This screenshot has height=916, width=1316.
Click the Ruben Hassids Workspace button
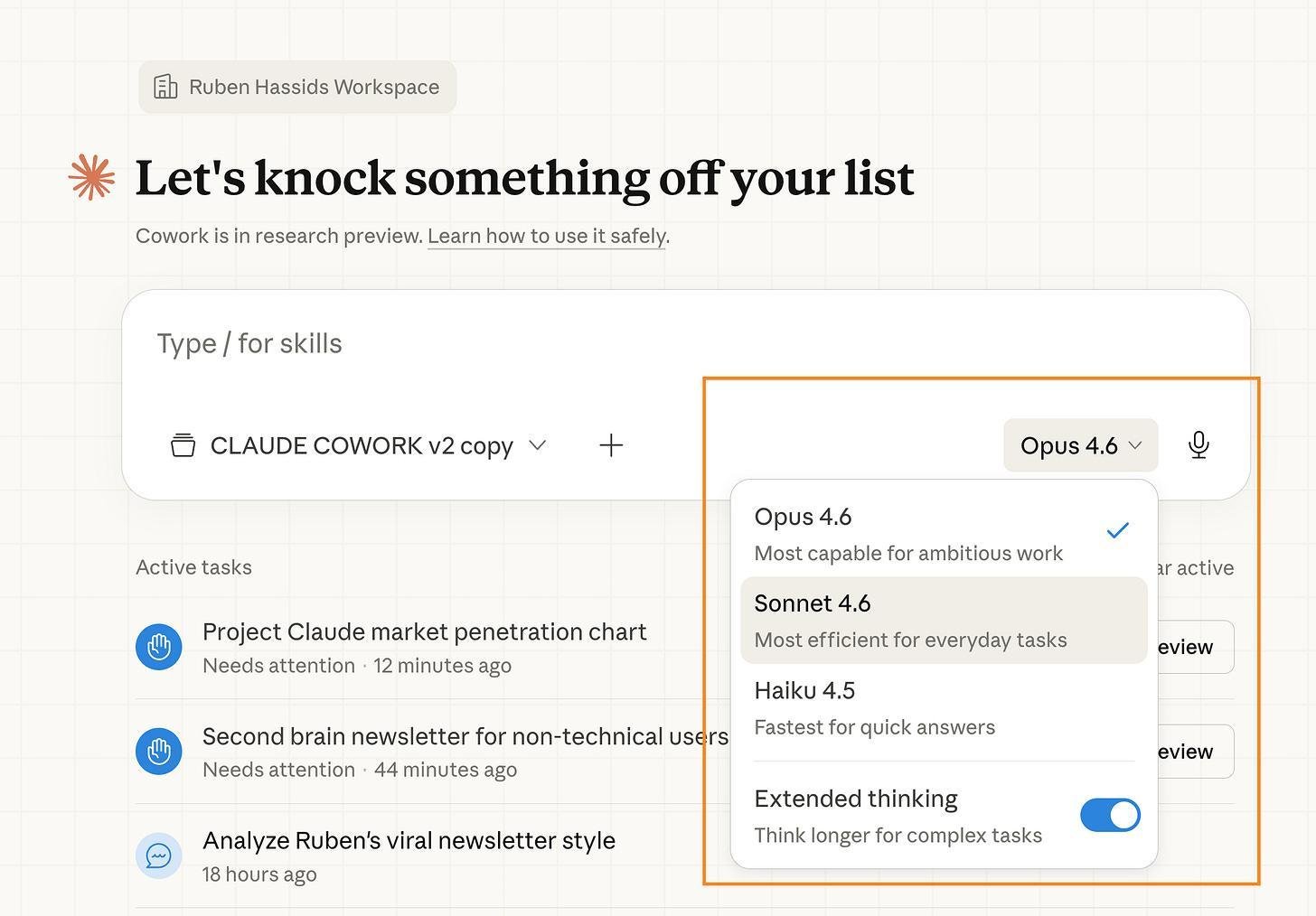tap(297, 87)
